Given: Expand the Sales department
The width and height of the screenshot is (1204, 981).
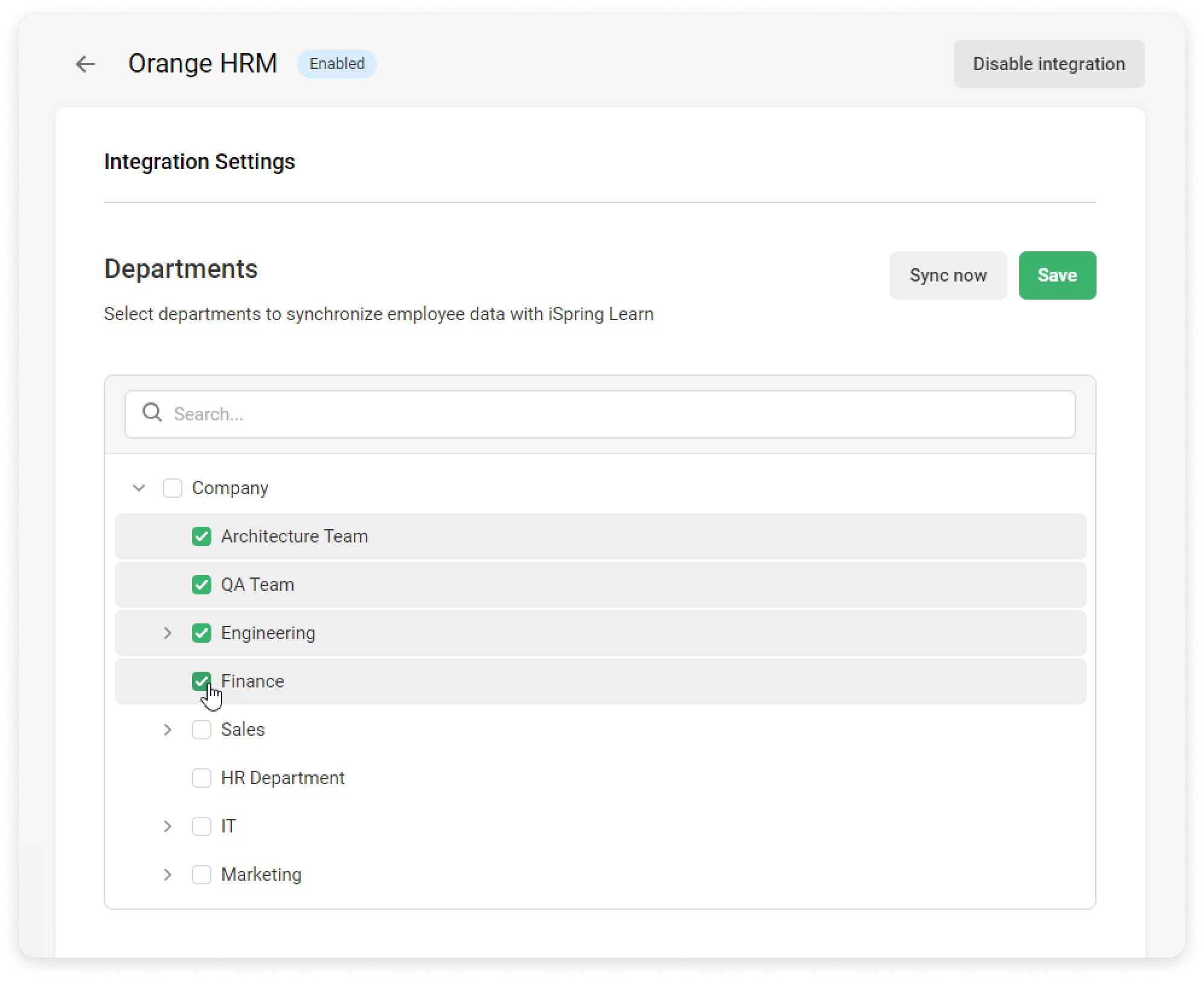Looking at the screenshot, I should pos(167,729).
